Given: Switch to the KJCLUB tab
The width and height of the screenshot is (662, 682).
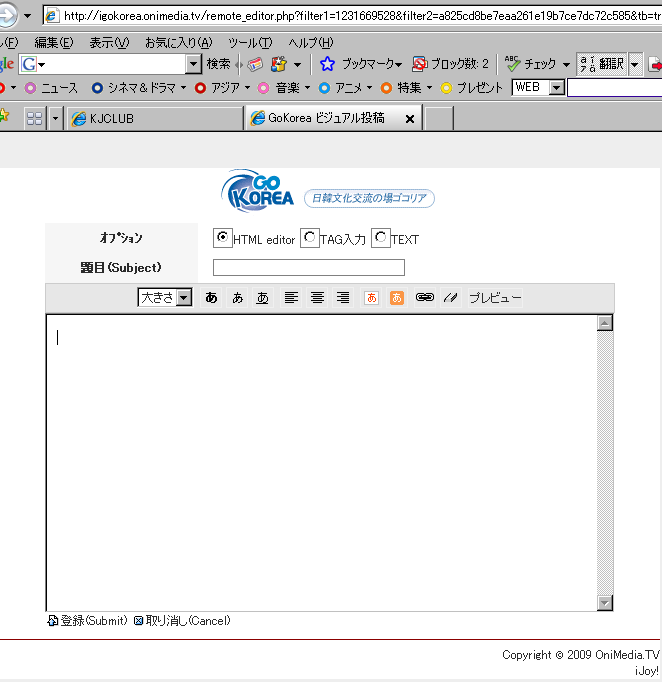Looking at the screenshot, I should tap(154, 118).
